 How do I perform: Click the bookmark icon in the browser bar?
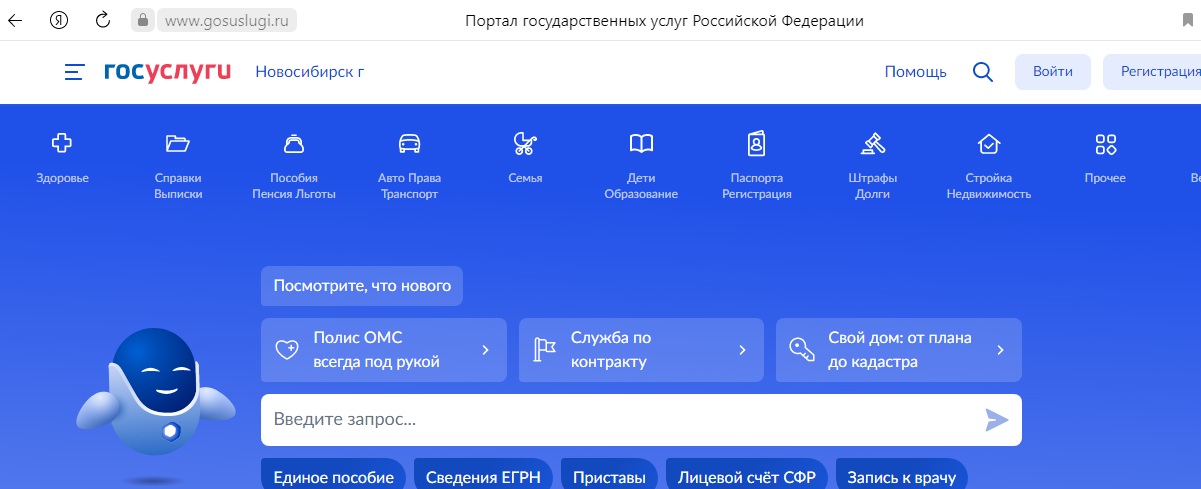1186,20
